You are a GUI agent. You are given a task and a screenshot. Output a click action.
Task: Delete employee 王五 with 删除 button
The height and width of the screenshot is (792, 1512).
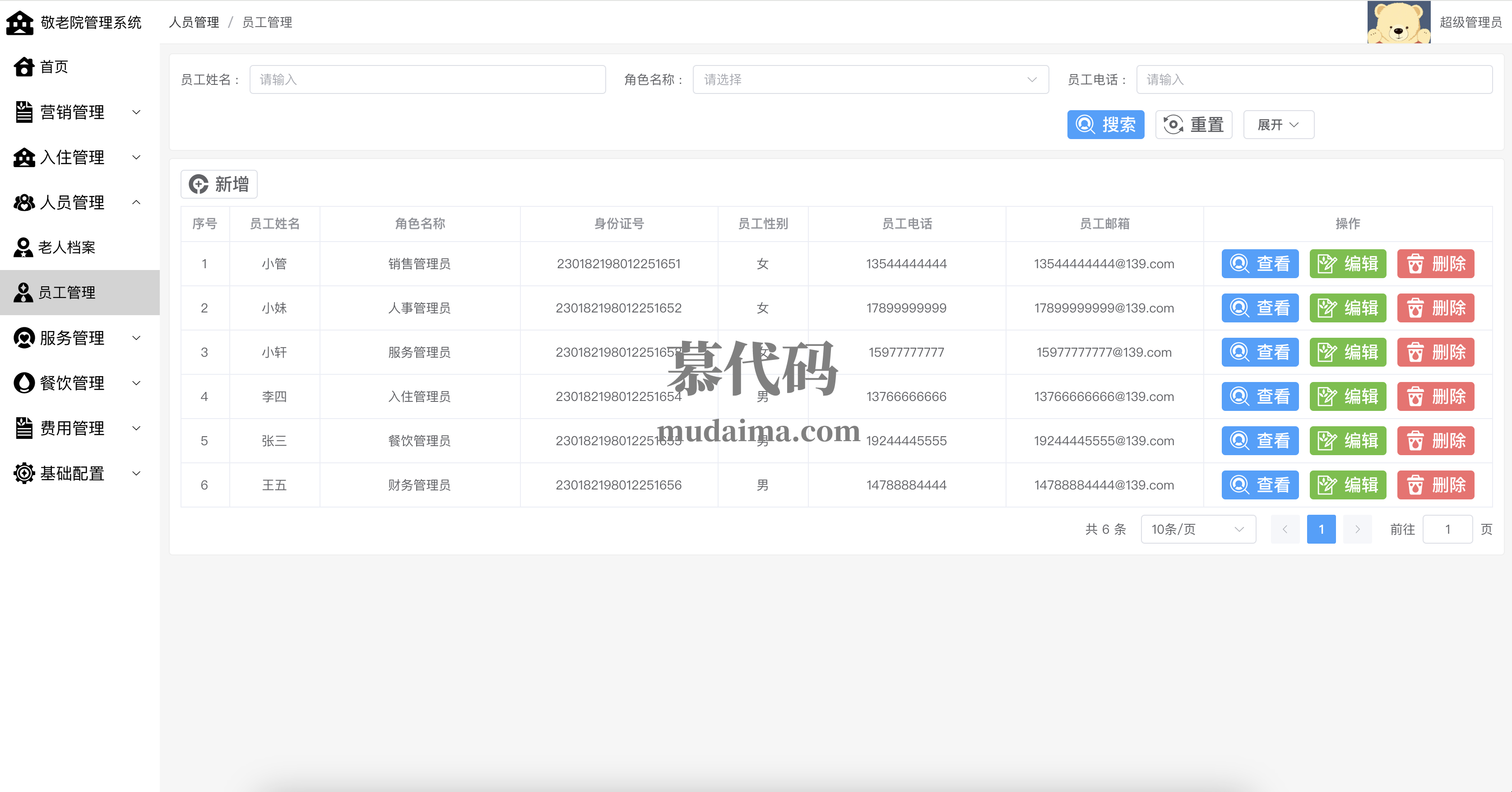[x=1435, y=485]
